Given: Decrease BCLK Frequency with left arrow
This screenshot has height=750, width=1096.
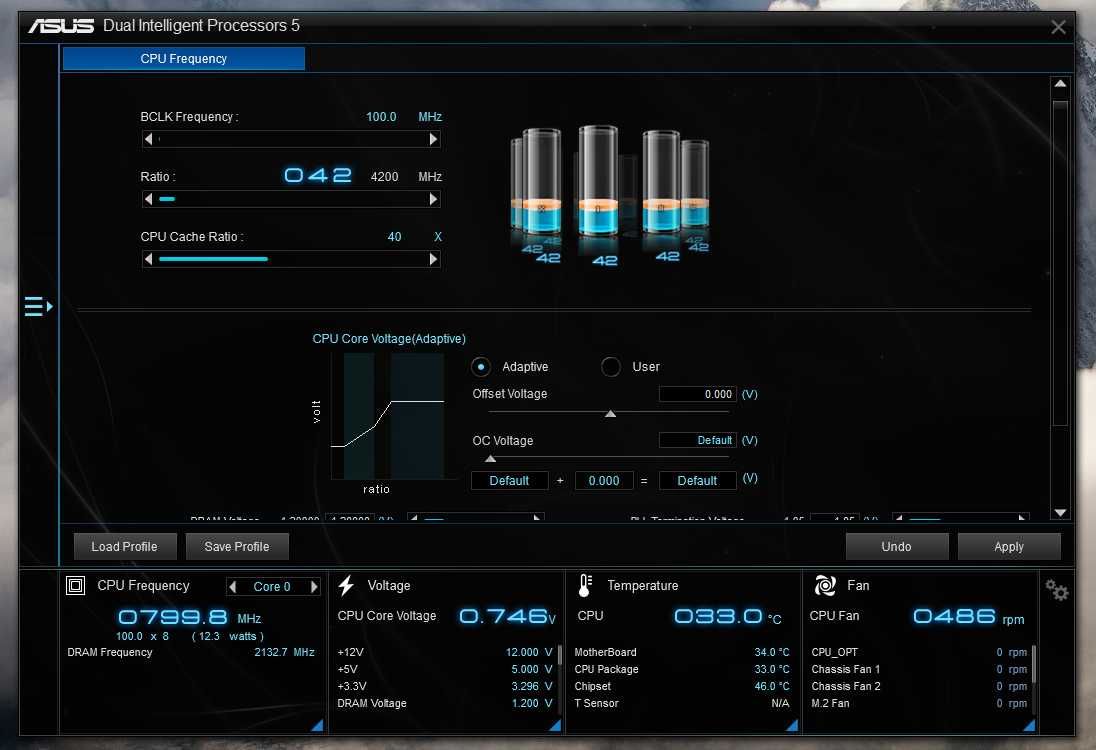Looking at the screenshot, I should [x=148, y=139].
